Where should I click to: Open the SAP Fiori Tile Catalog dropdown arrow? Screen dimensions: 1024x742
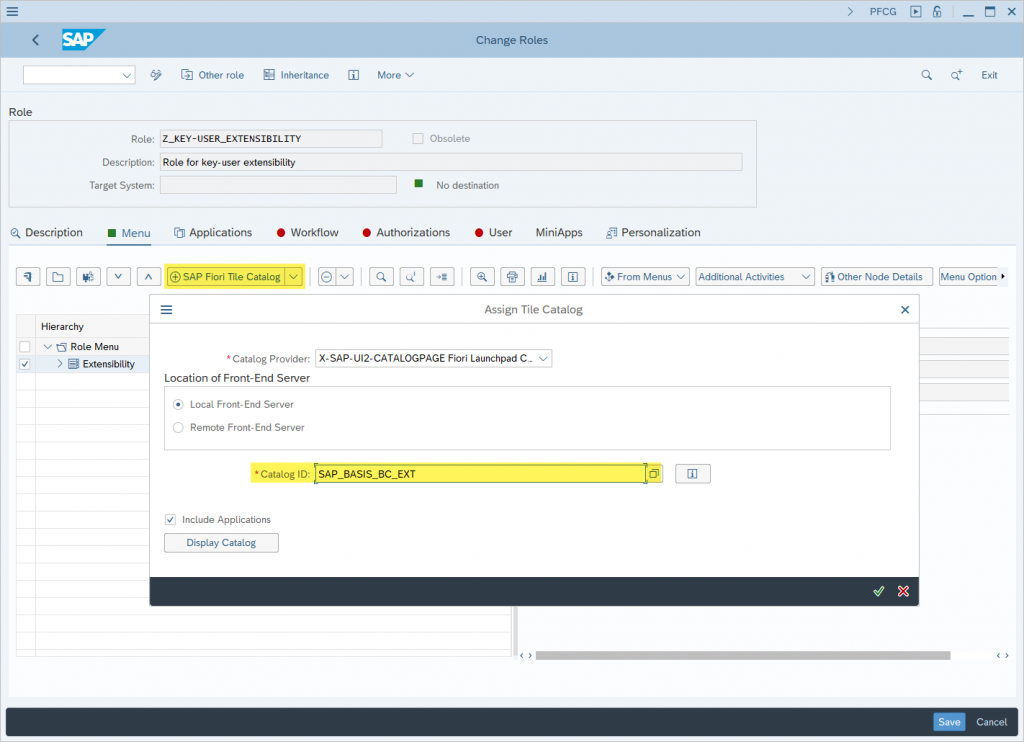pos(294,277)
